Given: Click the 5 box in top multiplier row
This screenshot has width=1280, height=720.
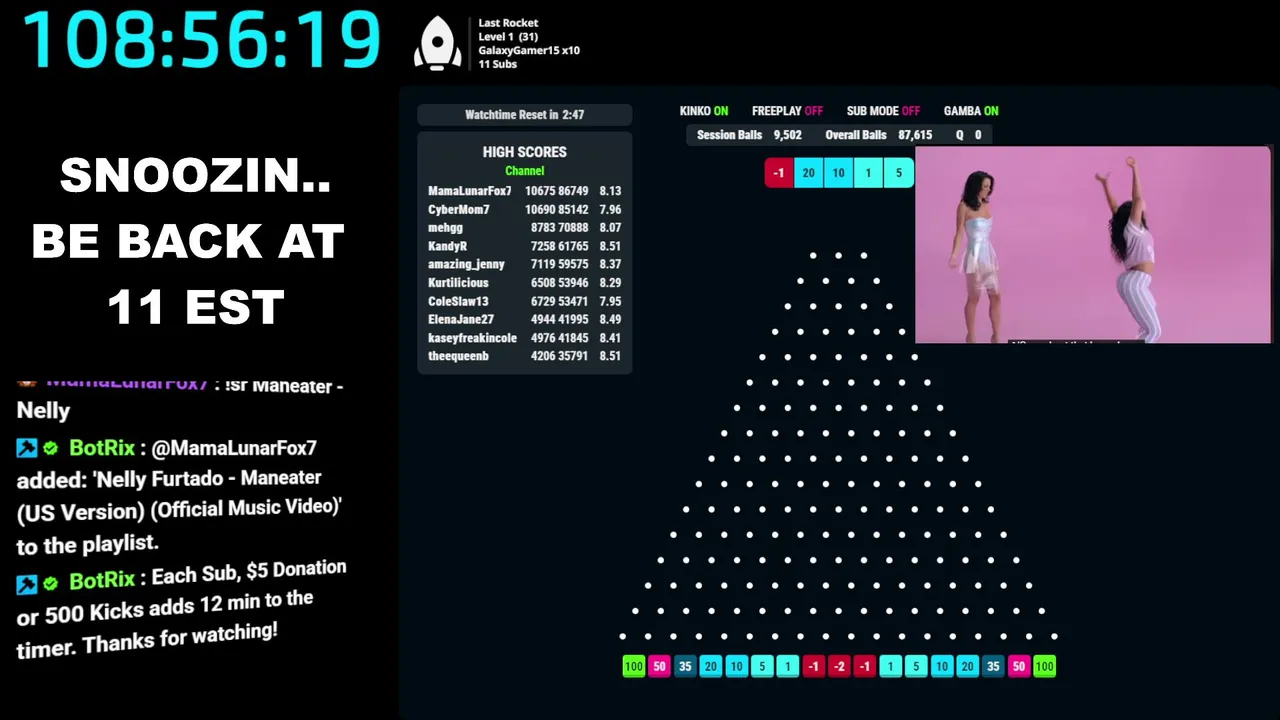Looking at the screenshot, I should pyautogui.click(x=898, y=173).
